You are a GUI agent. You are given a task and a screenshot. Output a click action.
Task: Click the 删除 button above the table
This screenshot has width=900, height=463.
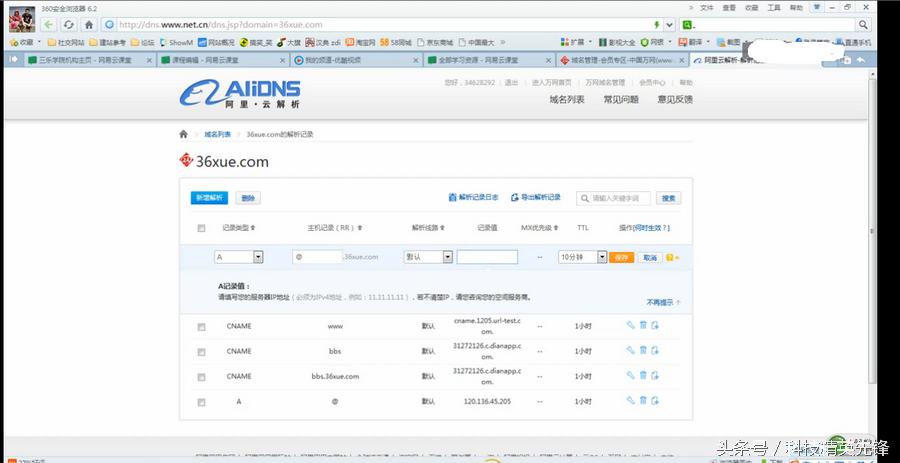pos(248,198)
